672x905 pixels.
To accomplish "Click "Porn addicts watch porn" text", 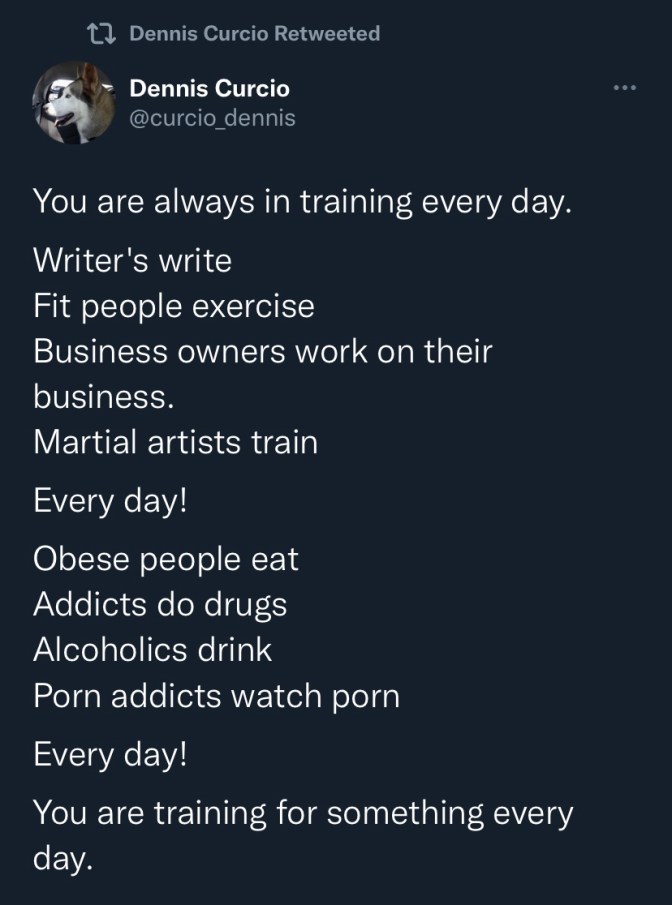I will point(217,696).
